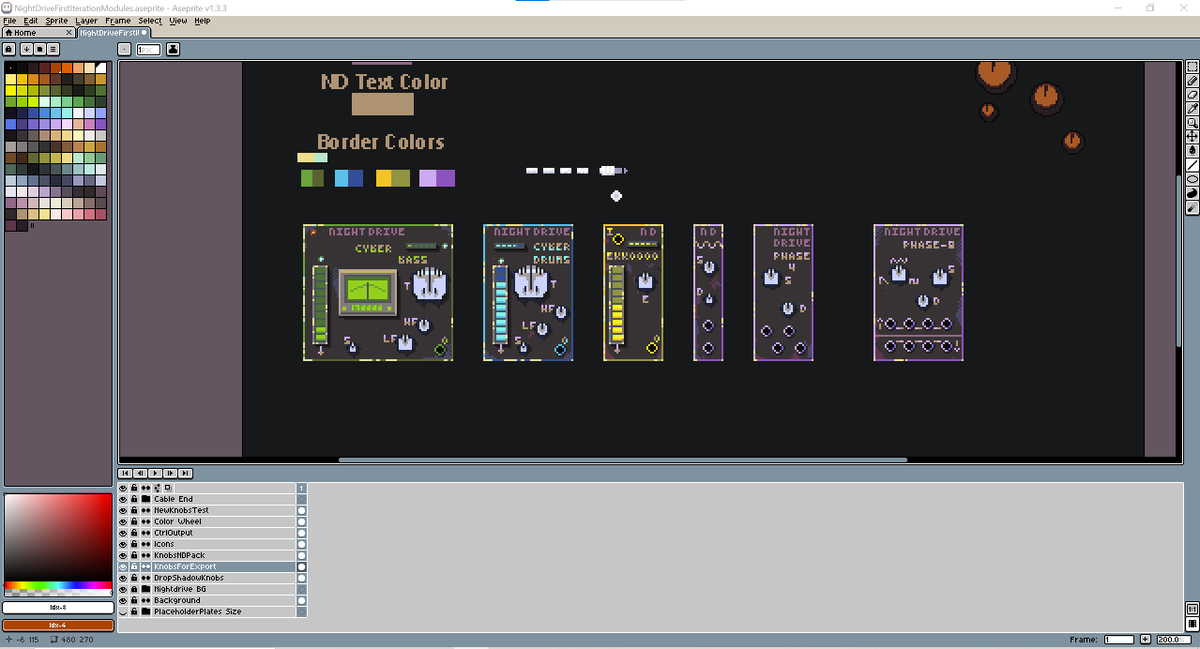Click the rainbow hue slider bar
1200x649 pixels.
click(x=58, y=586)
